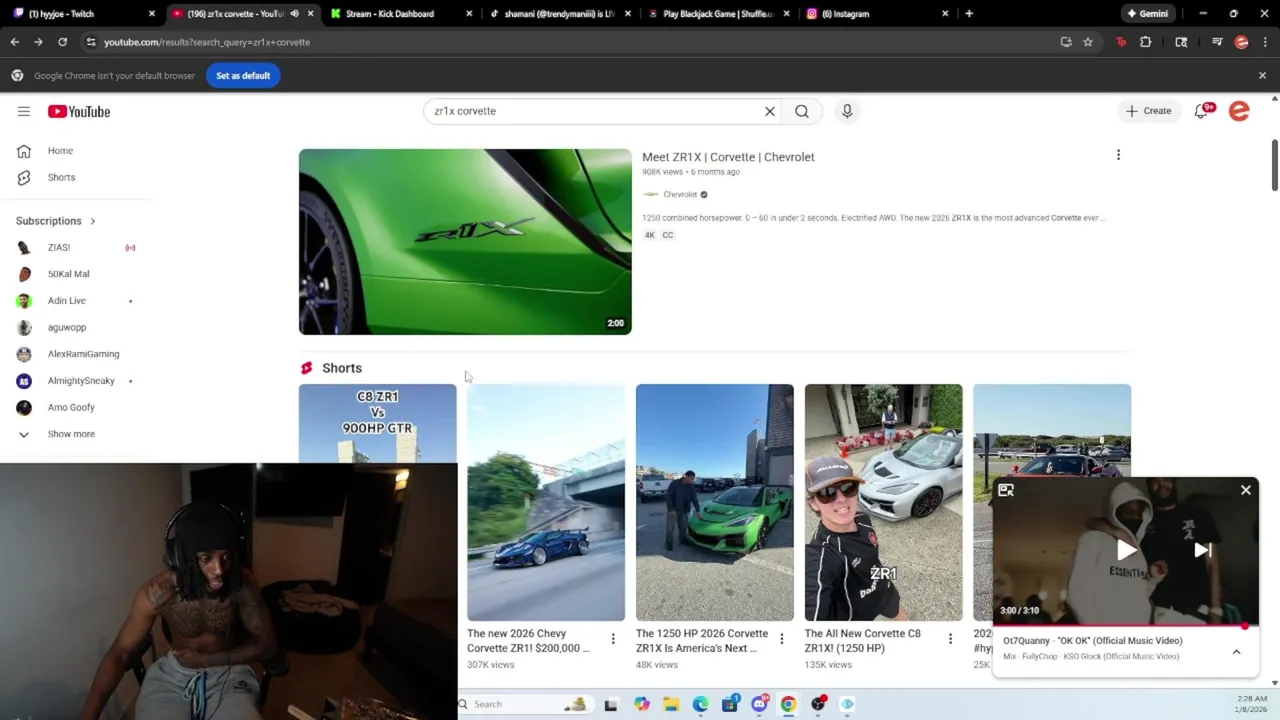Image resolution: width=1280 pixels, height=720 pixels.
Task: Expand the miniplayer to full view
Action: click(x=1006, y=490)
